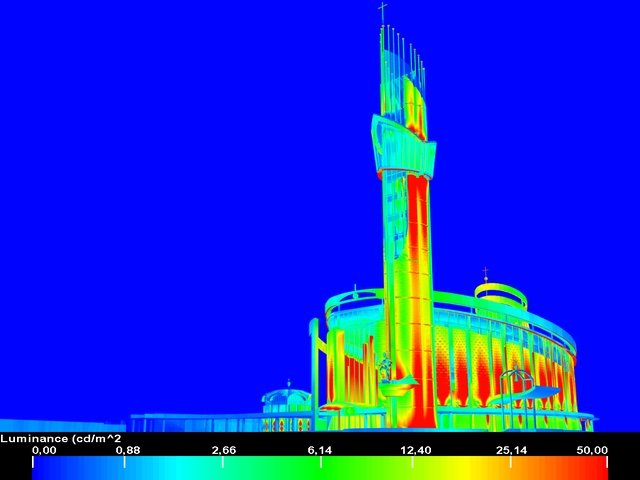Click the 0,00 value on the luminance scale
The width and height of the screenshot is (640, 480).
(x=44, y=450)
